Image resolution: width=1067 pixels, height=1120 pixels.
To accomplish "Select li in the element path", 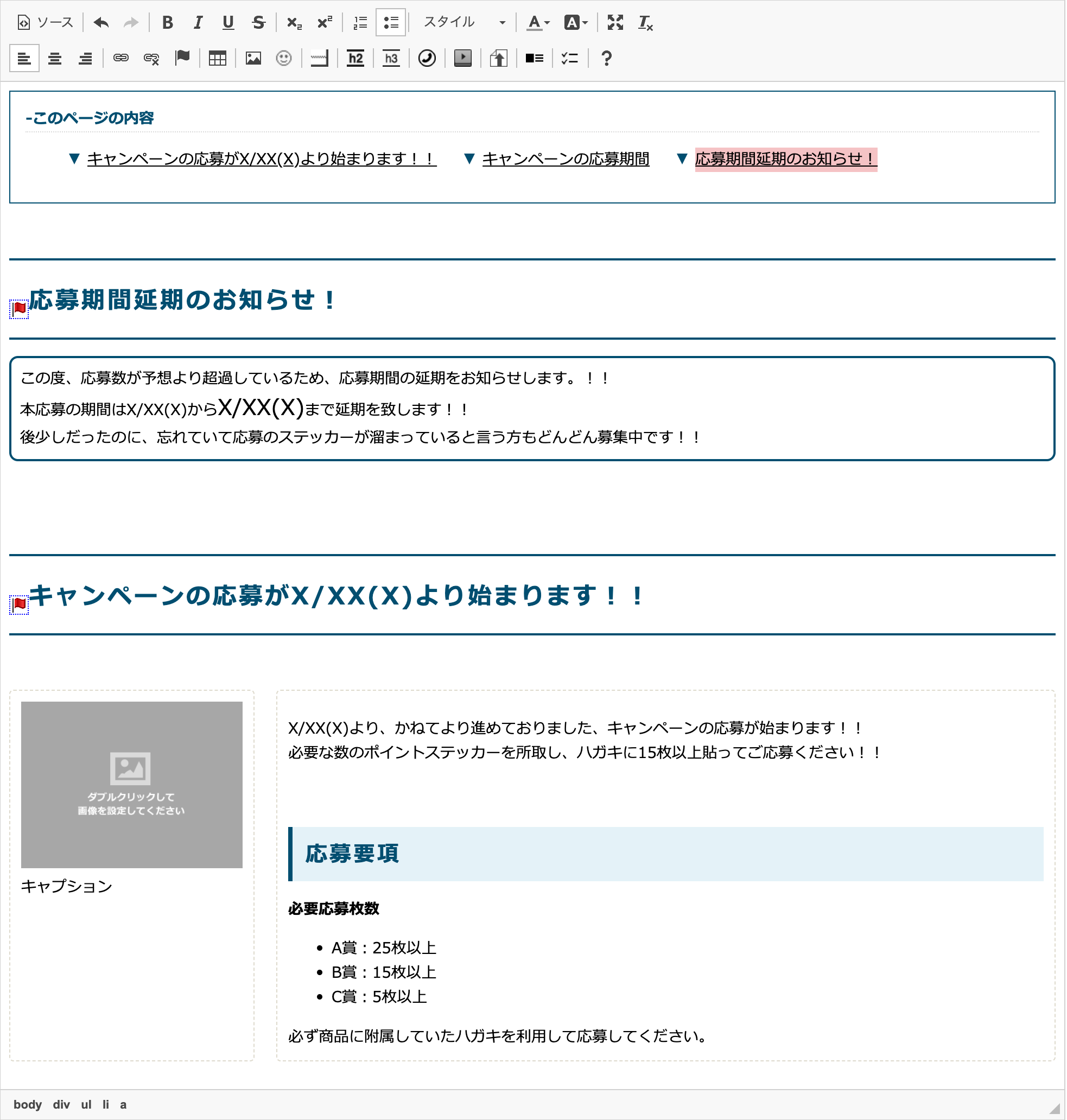I will click(x=106, y=1104).
